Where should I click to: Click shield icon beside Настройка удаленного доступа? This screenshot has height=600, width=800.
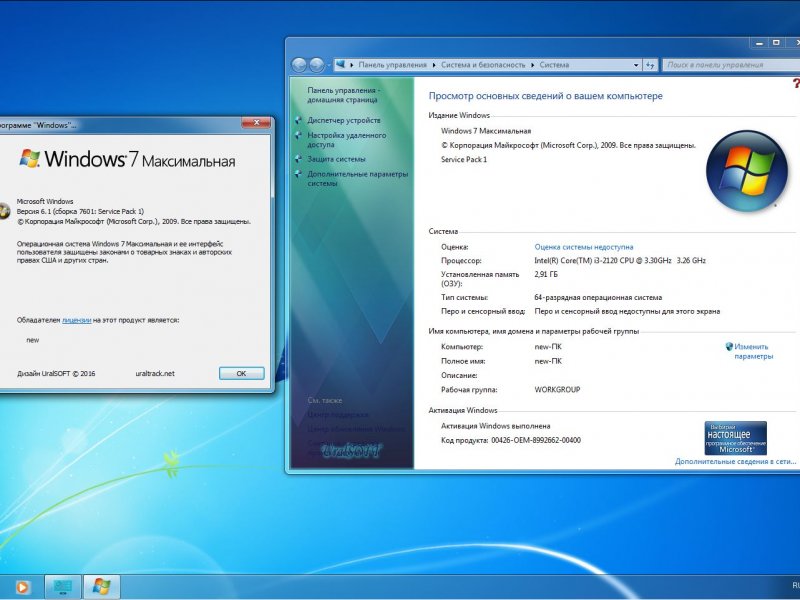[x=298, y=135]
